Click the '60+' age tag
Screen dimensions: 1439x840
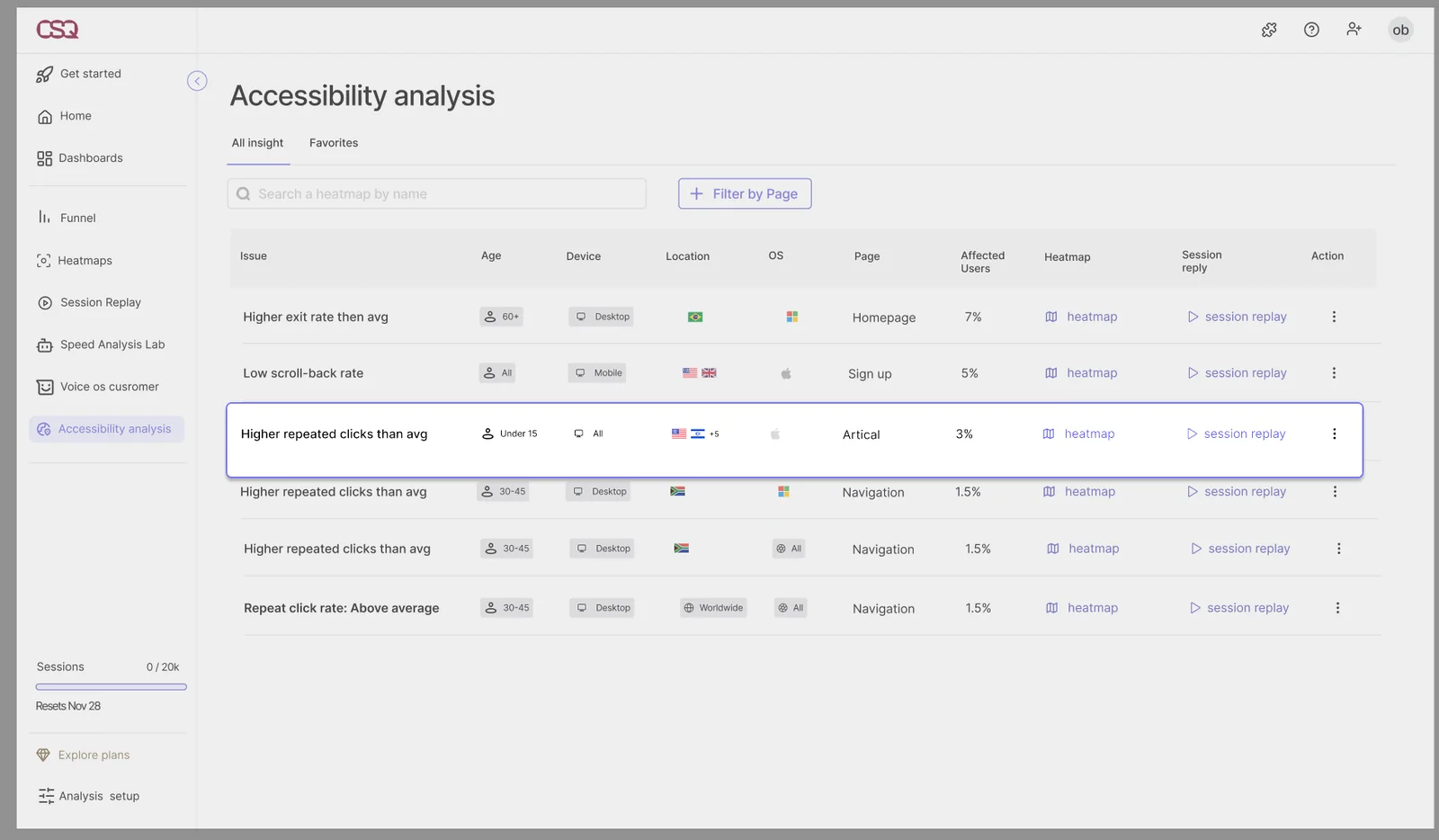click(502, 317)
